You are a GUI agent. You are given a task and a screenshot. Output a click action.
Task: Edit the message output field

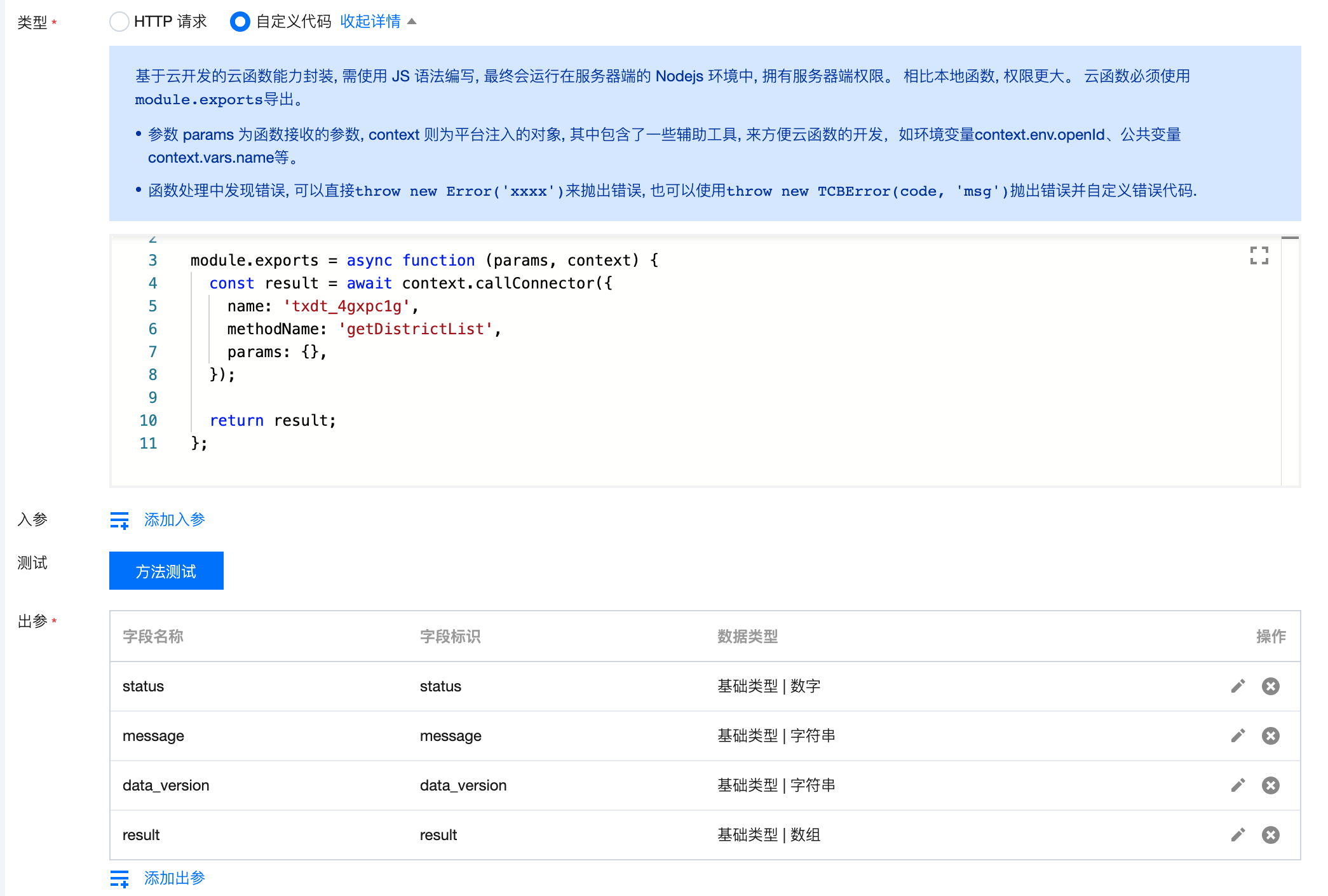coord(1238,736)
